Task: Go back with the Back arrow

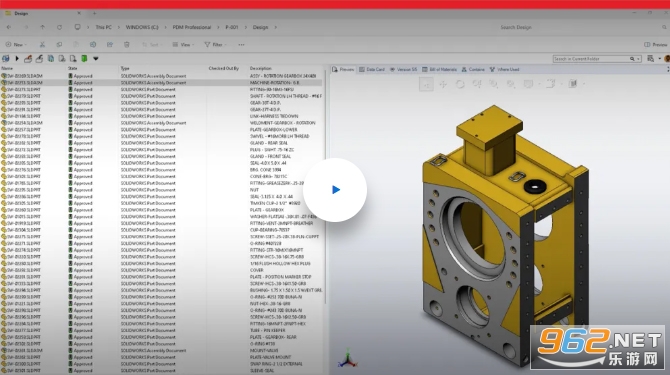Action: 9,27
